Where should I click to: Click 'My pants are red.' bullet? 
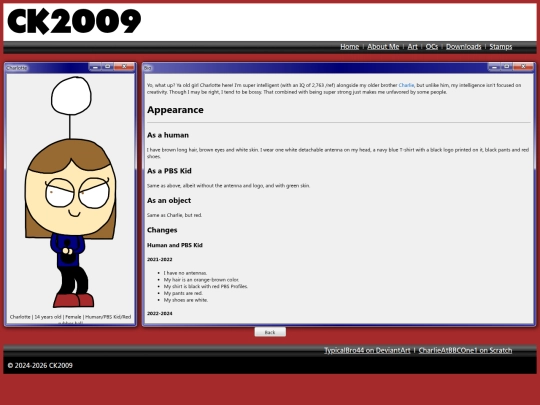click(x=183, y=293)
